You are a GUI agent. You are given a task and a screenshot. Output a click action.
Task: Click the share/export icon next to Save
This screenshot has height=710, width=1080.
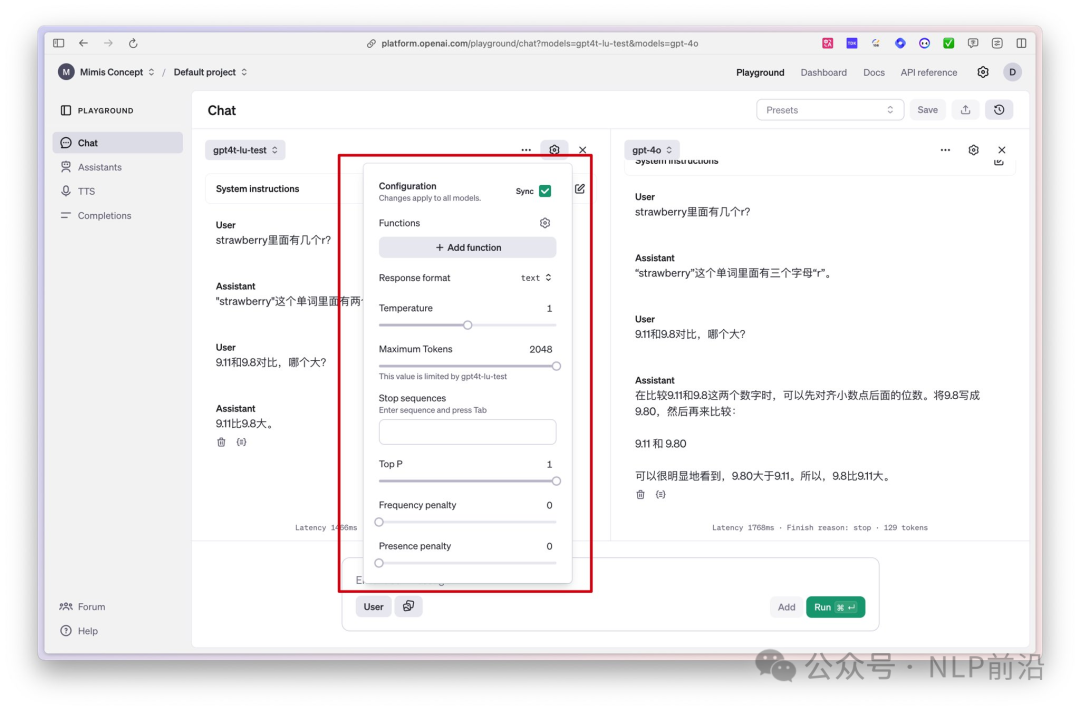(x=965, y=110)
